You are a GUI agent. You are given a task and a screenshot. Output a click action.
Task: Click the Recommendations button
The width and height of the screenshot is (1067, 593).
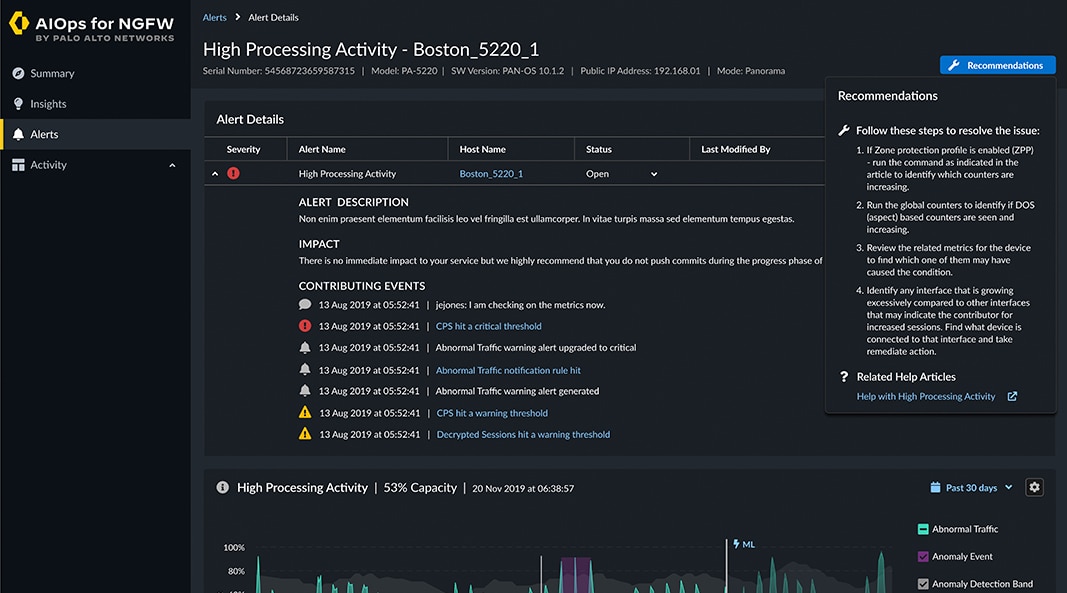pyautogui.click(x=998, y=65)
